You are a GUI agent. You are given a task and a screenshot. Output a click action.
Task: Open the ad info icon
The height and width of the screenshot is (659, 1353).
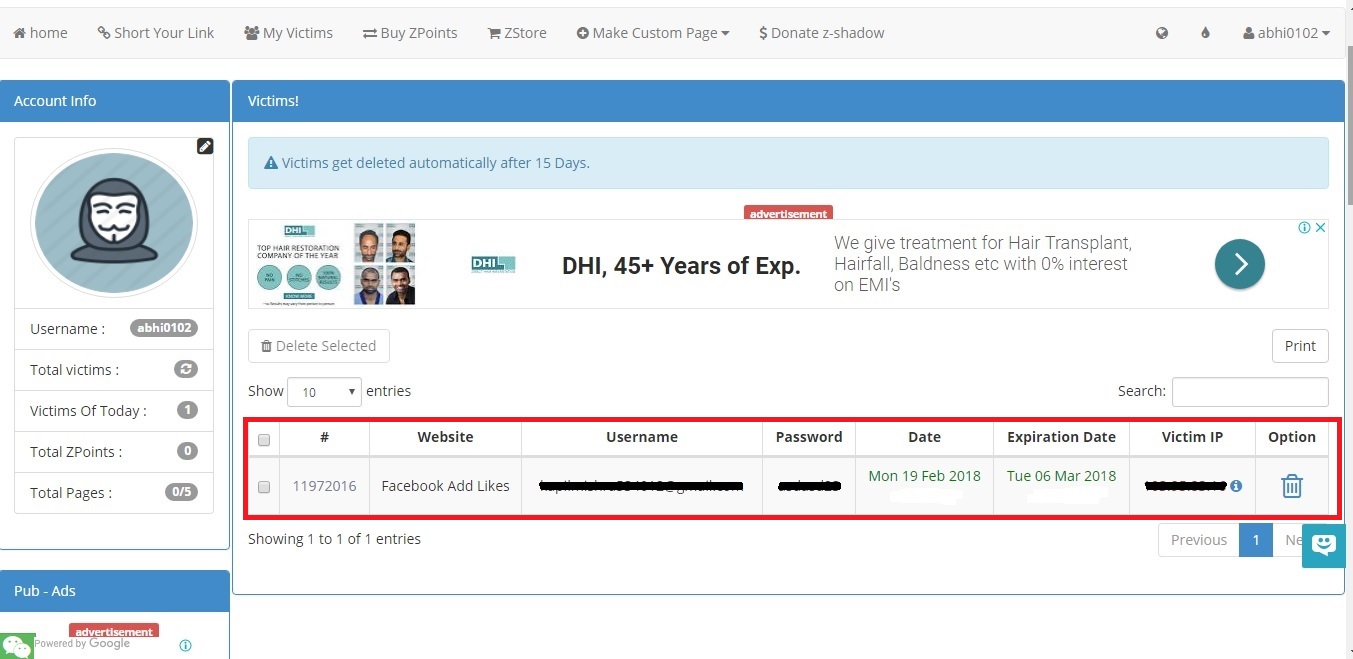tap(1304, 228)
